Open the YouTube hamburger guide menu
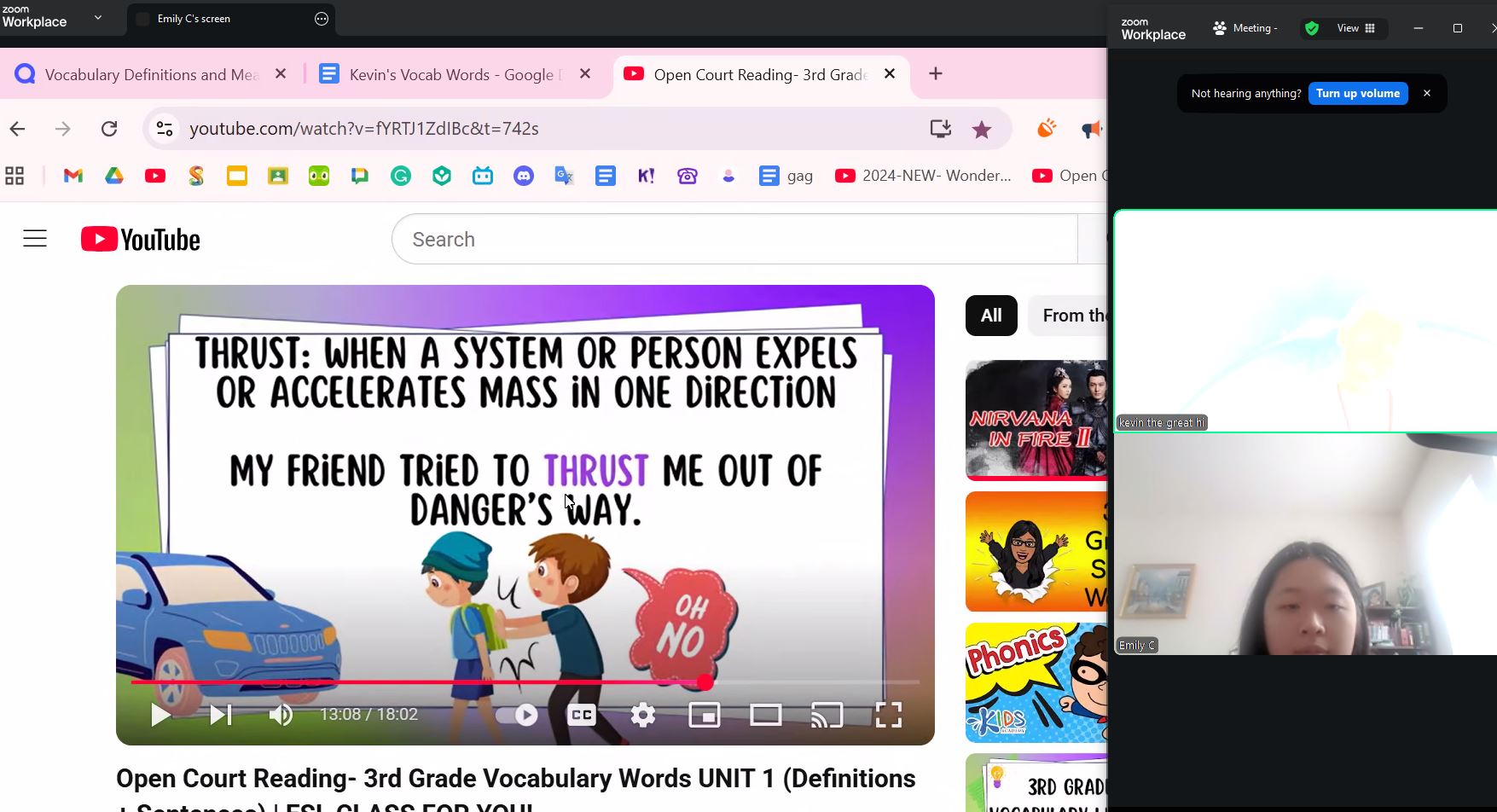1497x812 pixels. [x=35, y=239]
